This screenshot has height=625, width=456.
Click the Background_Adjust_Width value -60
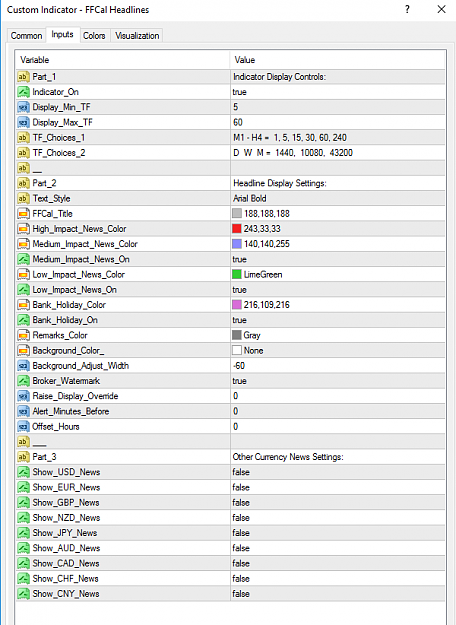pos(239,366)
